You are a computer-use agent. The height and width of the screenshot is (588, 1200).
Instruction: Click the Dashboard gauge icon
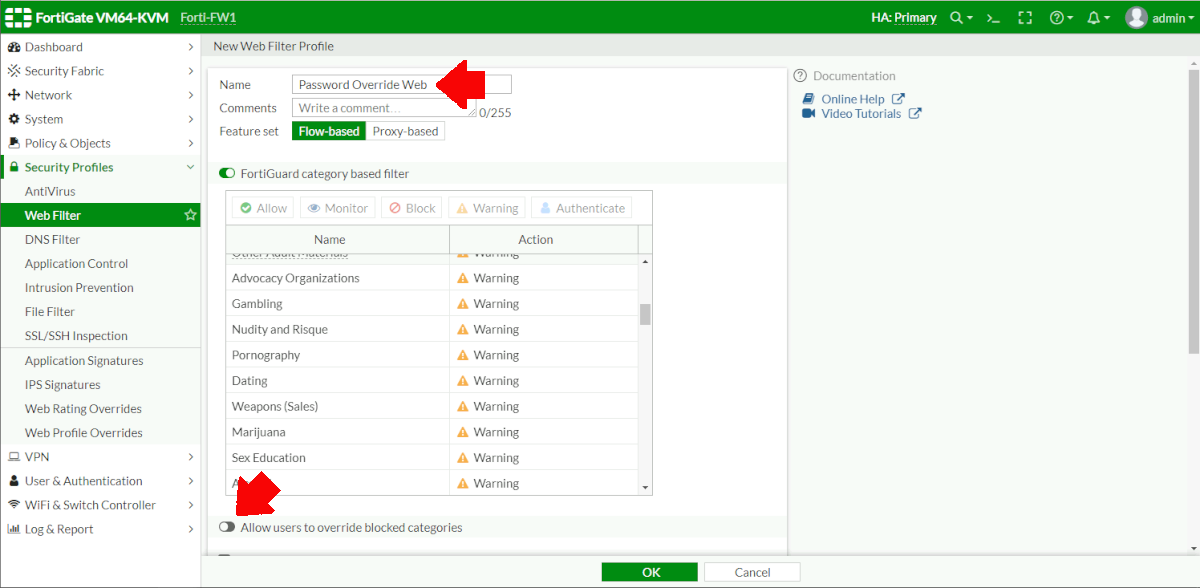point(13,46)
